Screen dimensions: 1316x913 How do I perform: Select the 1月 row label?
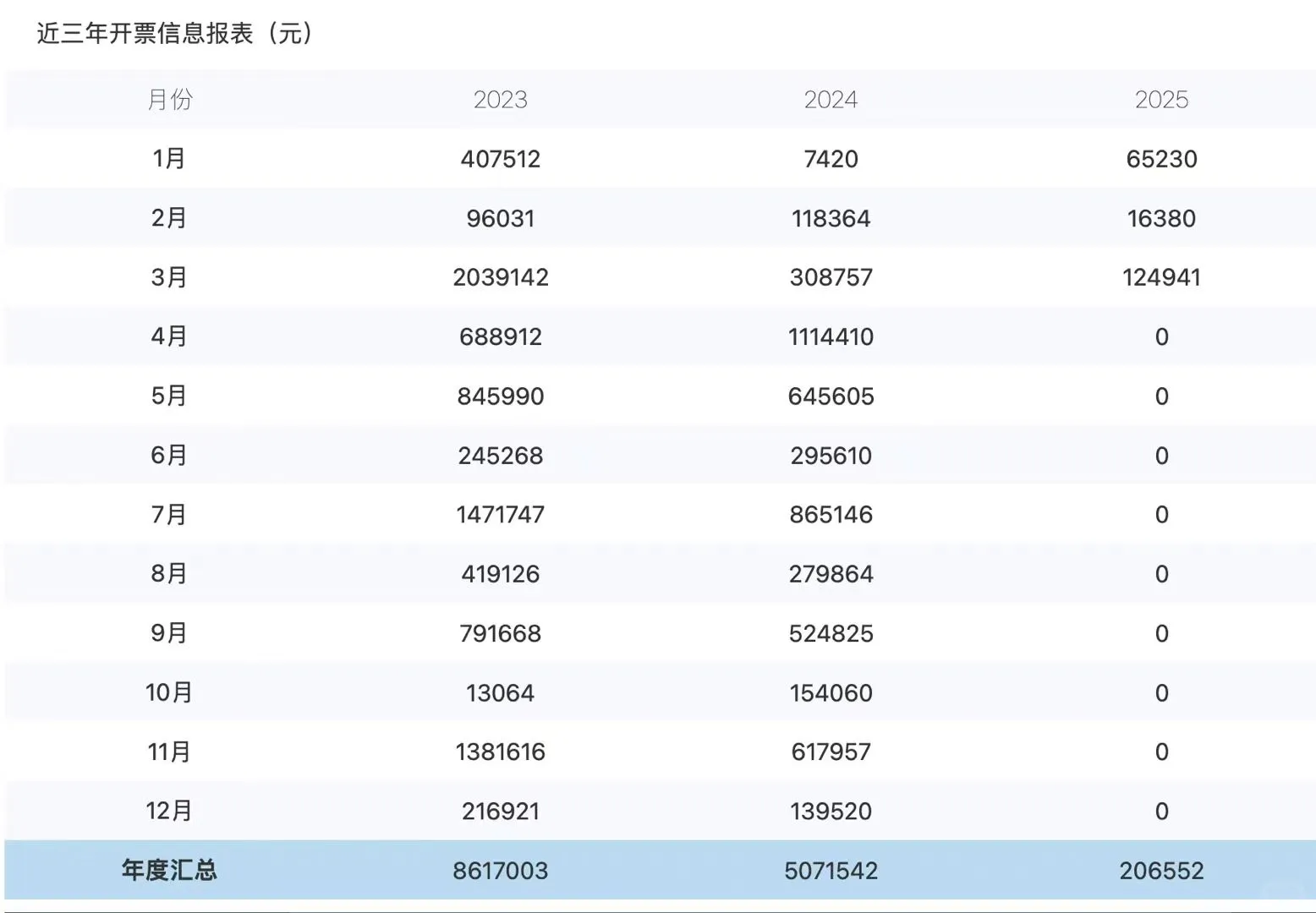168,158
